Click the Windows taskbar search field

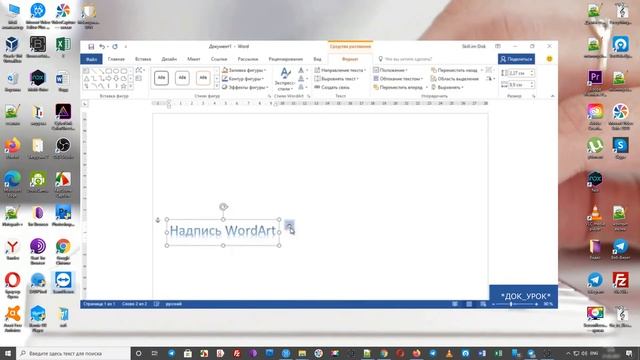coord(73,353)
